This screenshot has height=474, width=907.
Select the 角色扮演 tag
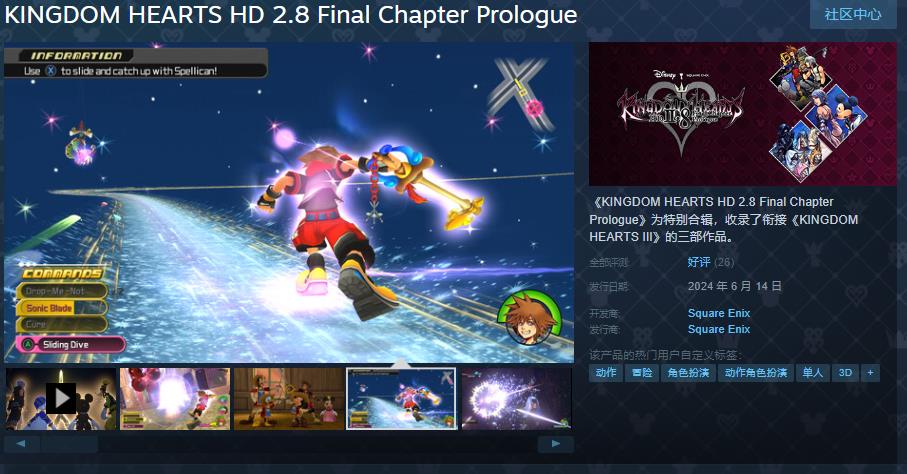coord(688,373)
